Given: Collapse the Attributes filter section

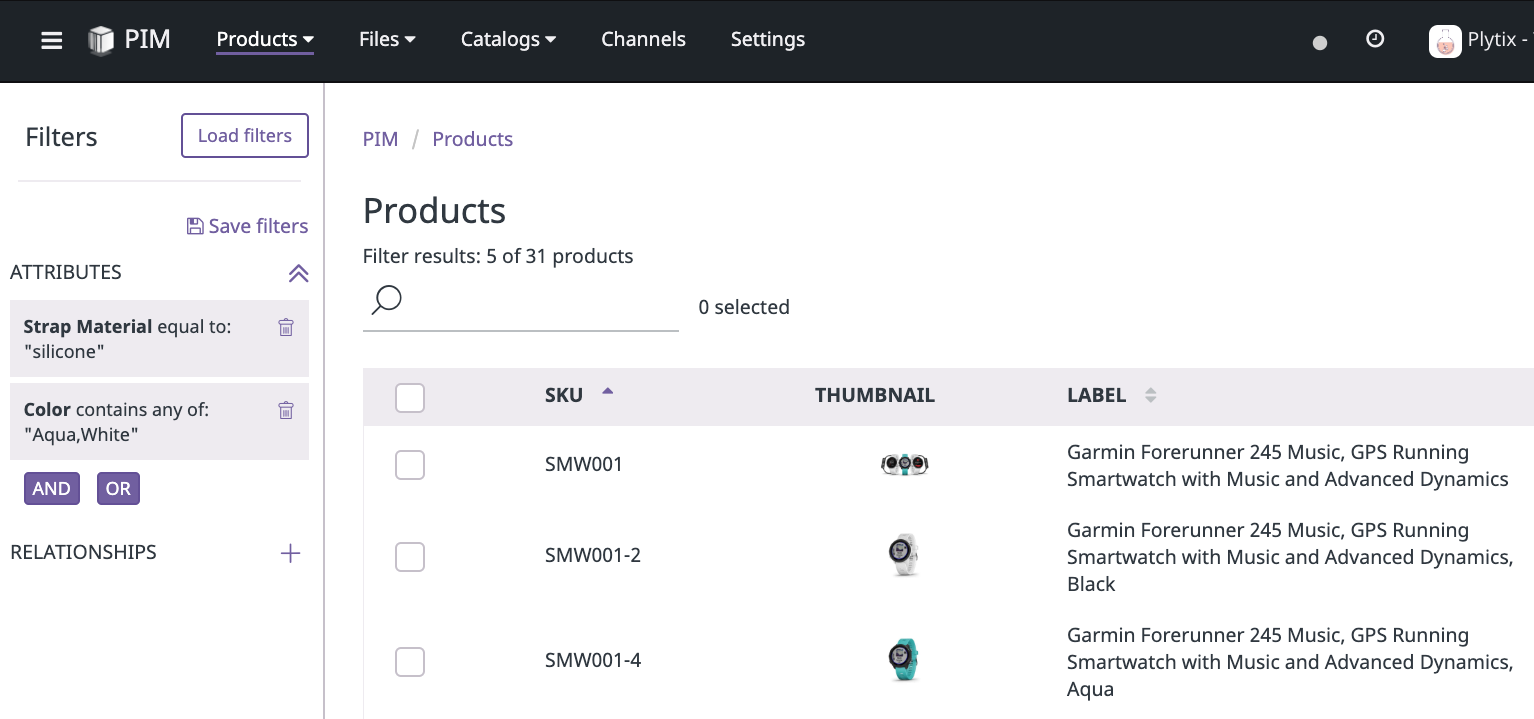Looking at the screenshot, I should pos(298,273).
